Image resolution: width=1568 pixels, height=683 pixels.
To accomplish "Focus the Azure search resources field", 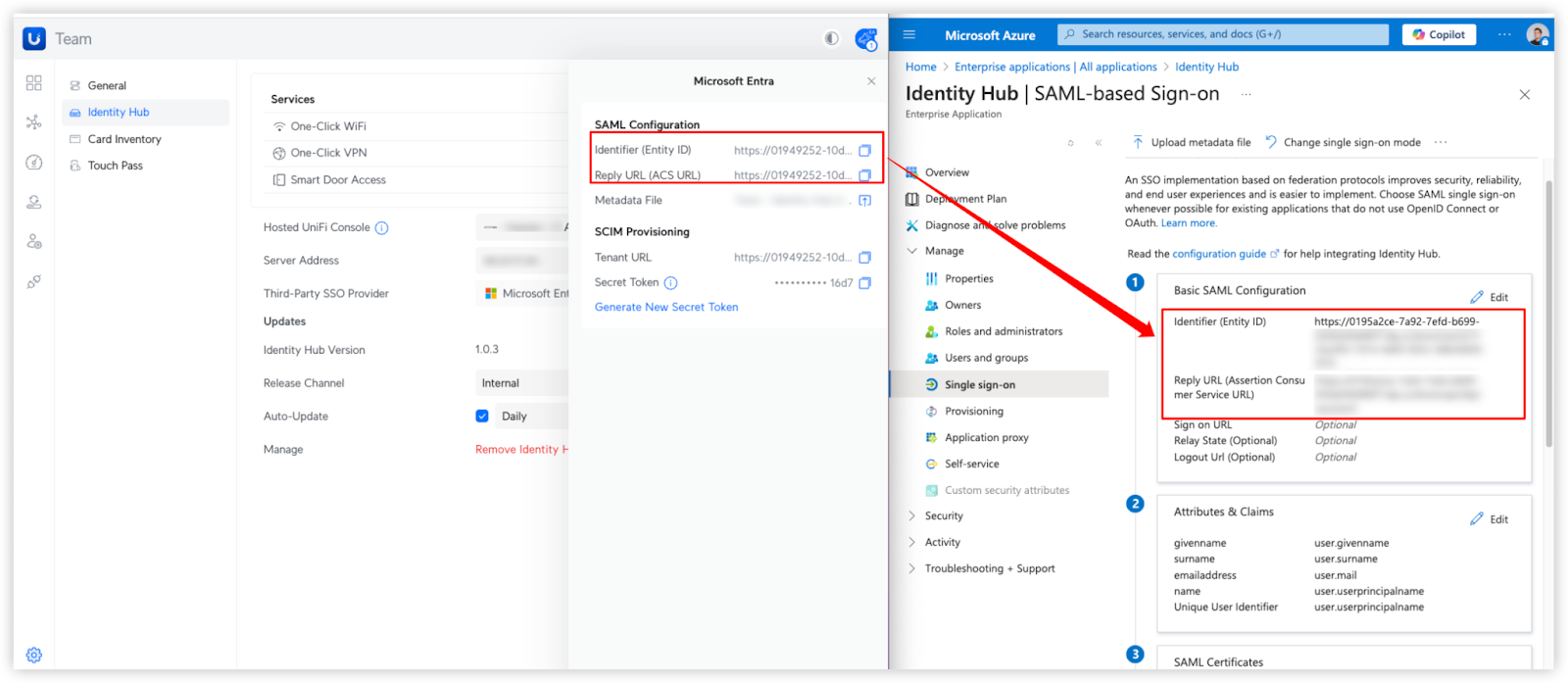I will 1223,34.
